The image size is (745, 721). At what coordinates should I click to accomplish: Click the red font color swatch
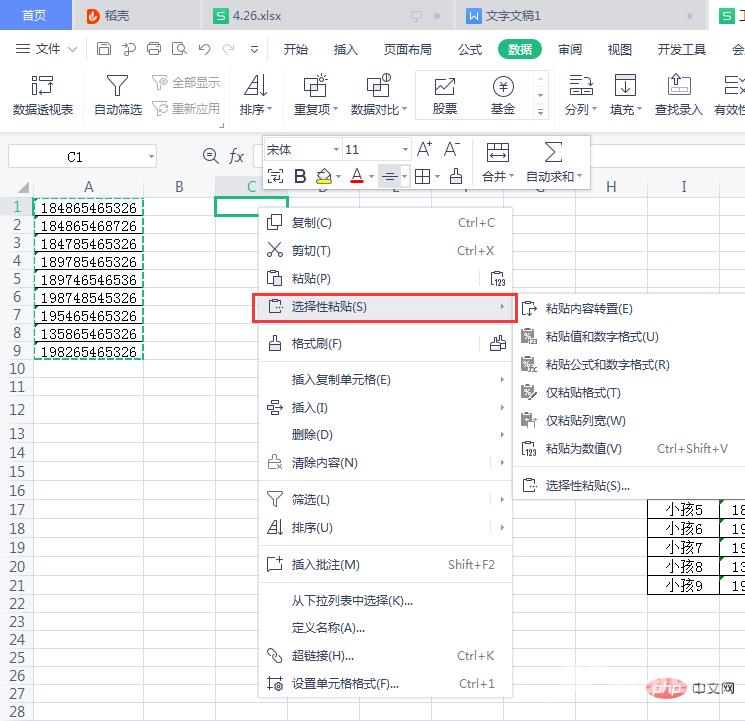356,177
